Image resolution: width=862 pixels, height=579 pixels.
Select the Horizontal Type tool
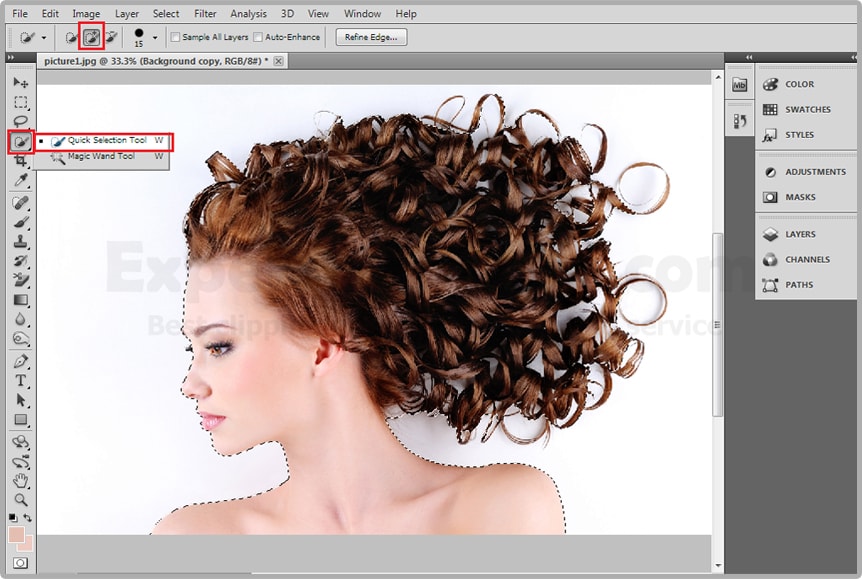tap(20, 381)
